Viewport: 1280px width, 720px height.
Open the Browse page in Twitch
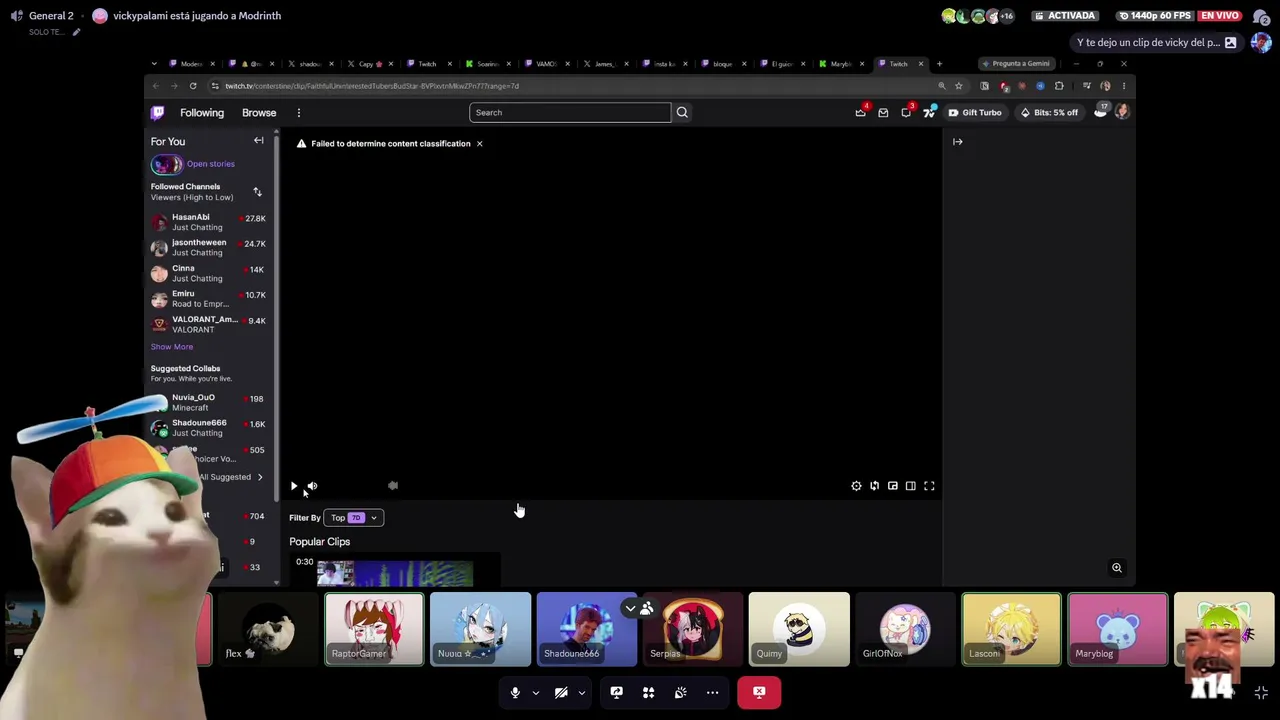click(x=259, y=113)
